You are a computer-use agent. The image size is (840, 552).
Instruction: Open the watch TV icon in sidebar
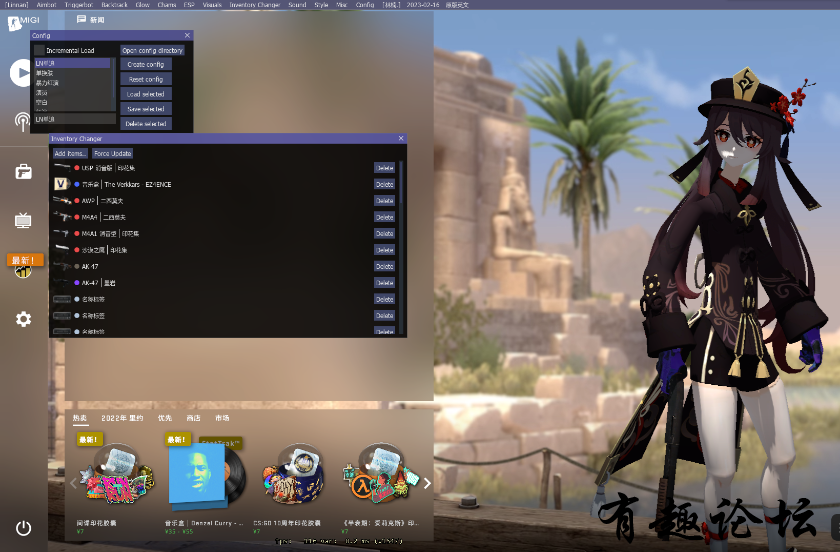tap(22, 220)
